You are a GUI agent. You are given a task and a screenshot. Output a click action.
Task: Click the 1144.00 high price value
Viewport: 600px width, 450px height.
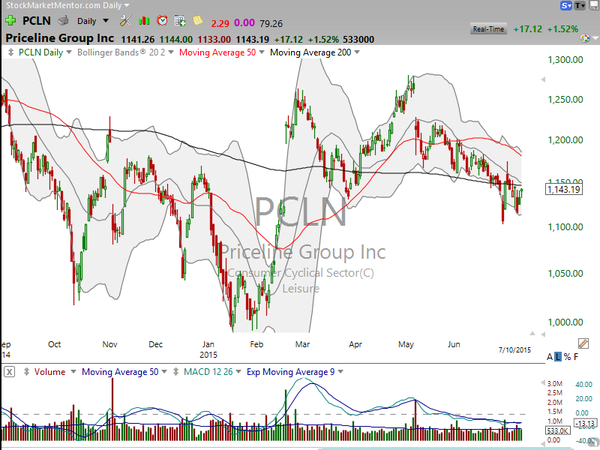176,39
